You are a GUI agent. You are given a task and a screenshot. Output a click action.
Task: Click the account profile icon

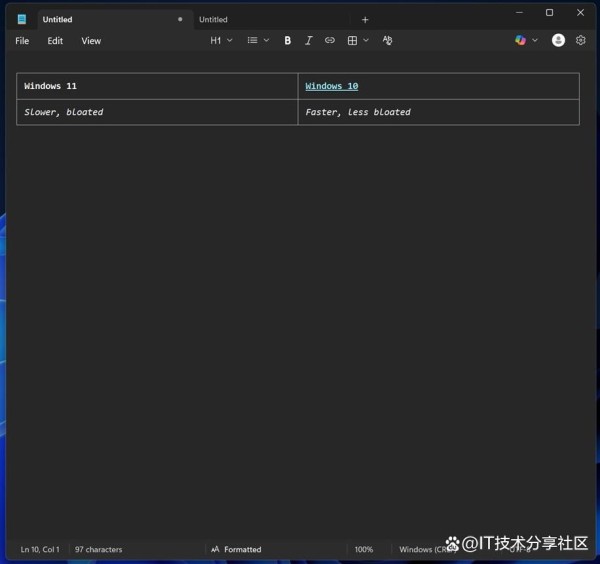[x=558, y=41]
